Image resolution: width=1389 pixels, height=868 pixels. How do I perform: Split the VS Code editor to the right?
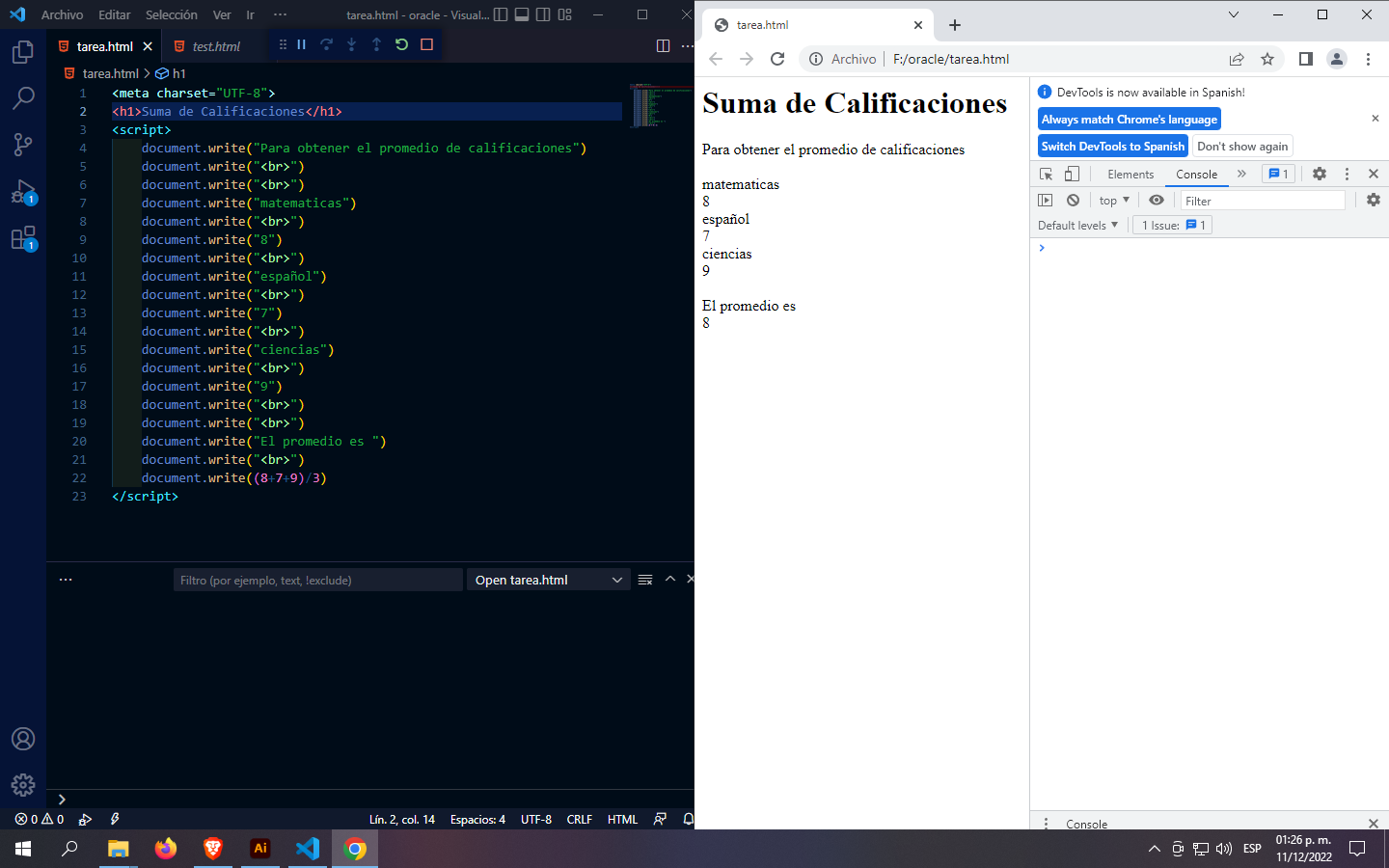pos(663,45)
